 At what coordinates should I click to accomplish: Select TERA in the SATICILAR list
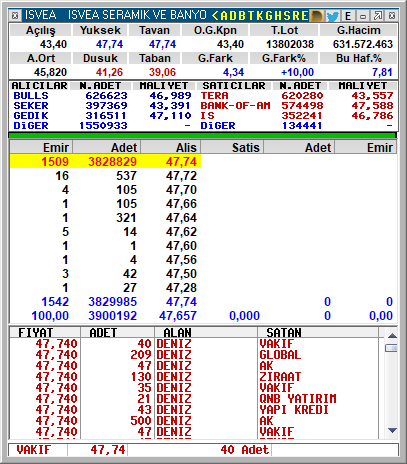214,96
